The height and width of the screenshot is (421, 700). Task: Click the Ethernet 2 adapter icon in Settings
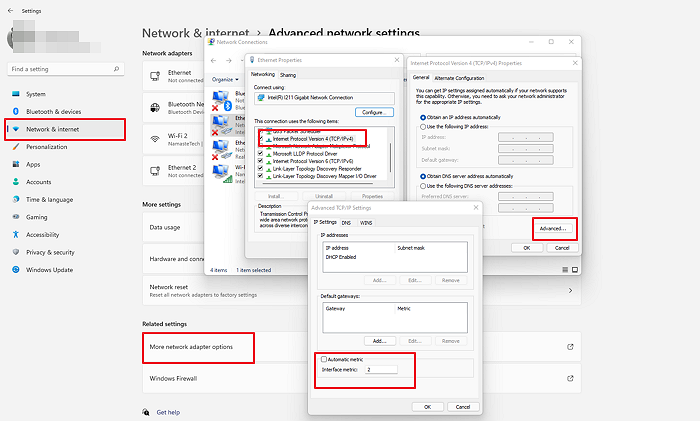click(x=155, y=171)
